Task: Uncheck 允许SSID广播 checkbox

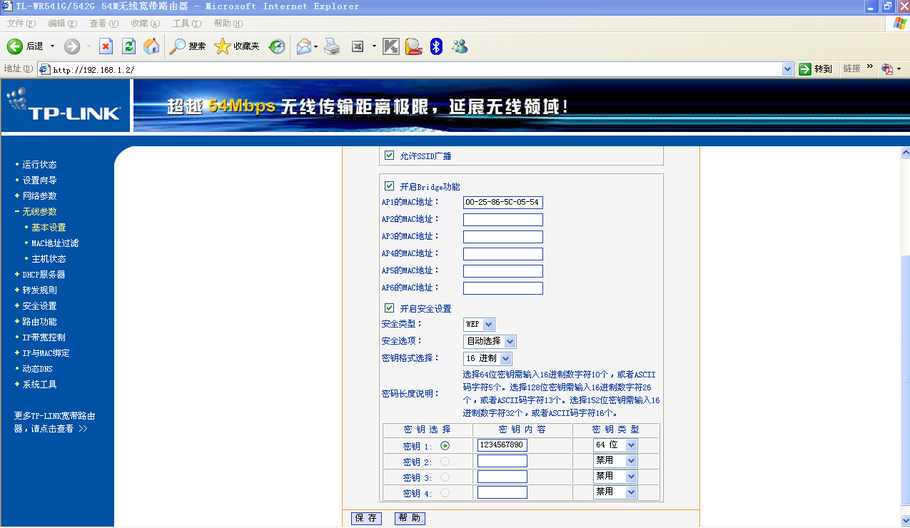Action: click(x=389, y=155)
